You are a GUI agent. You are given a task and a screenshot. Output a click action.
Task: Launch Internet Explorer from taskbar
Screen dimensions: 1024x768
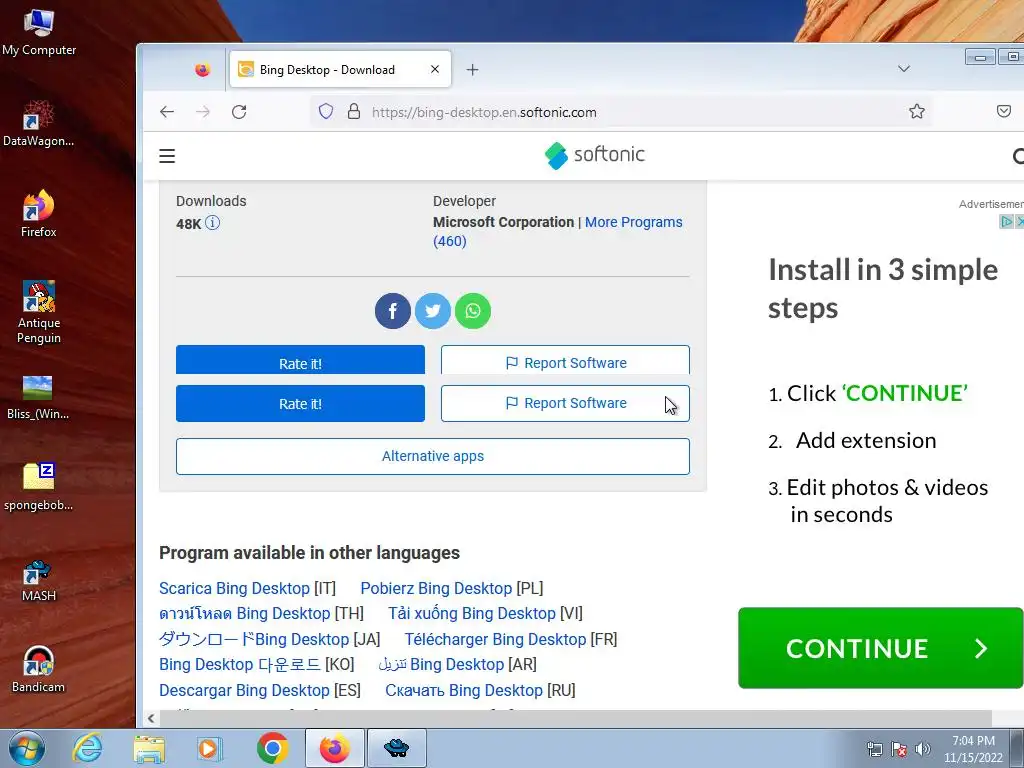pyautogui.click(x=88, y=748)
